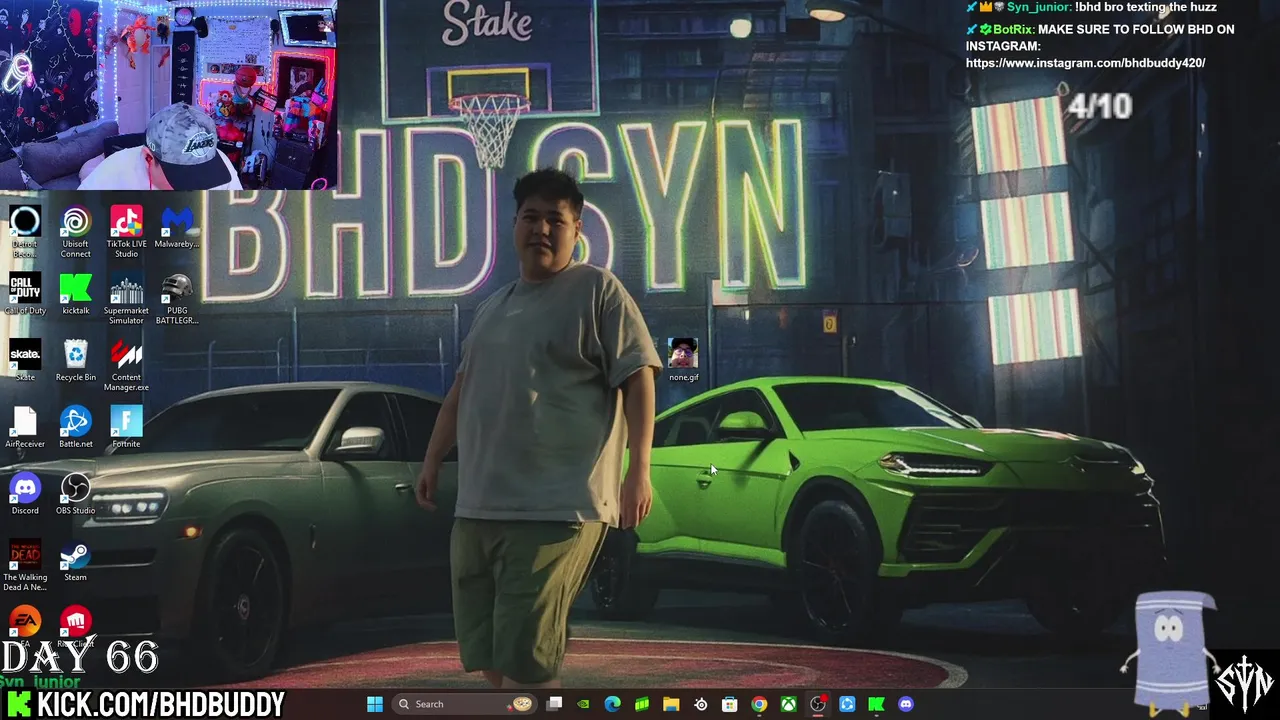Viewport: 1280px width, 720px height.
Task: Open the Malwarebytes desktop icon
Action: click(x=177, y=229)
